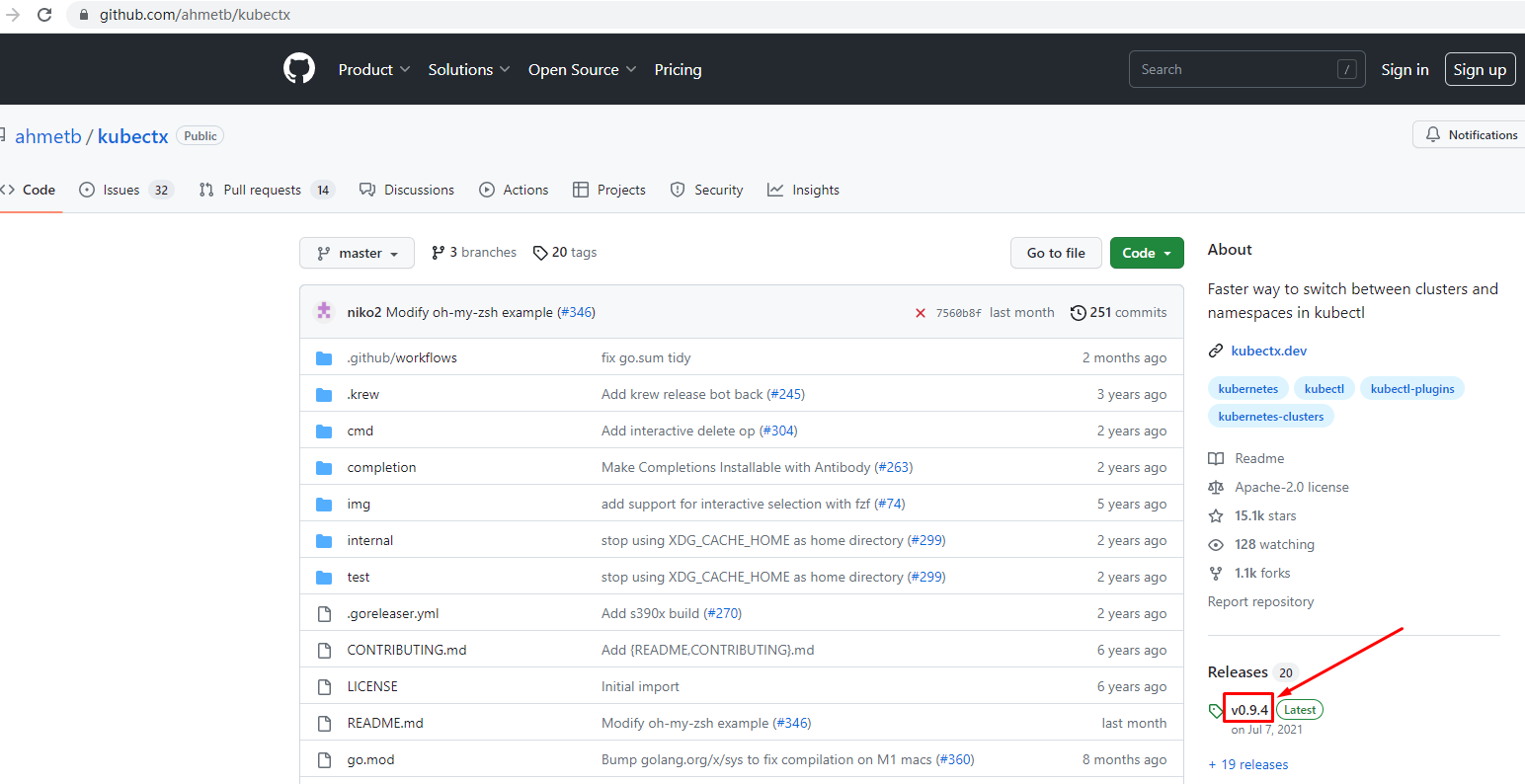Switch to the Issues tab

click(126, 190)
